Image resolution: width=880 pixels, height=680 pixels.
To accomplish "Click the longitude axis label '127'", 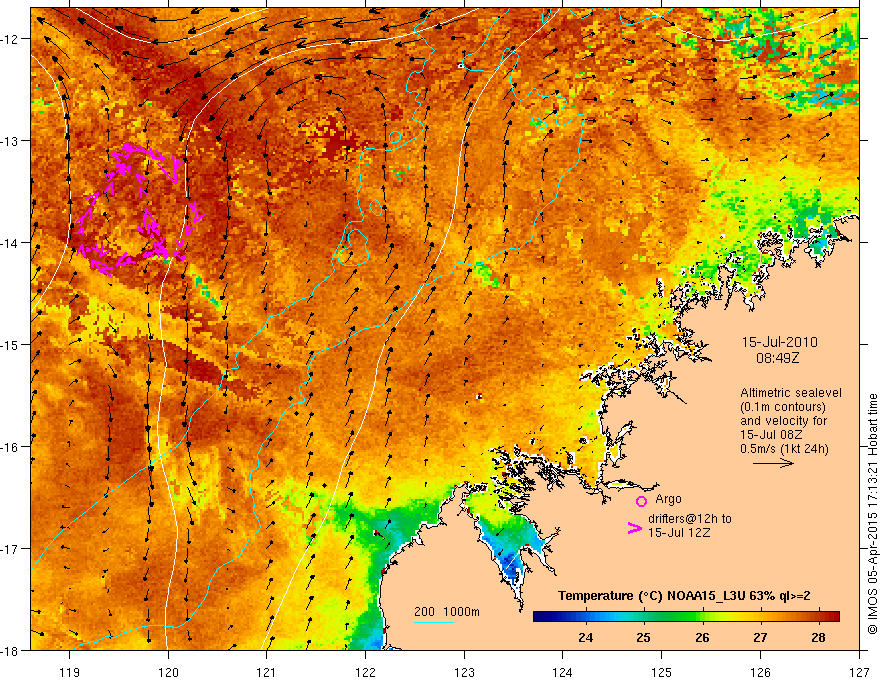I will tap(859, 673).
